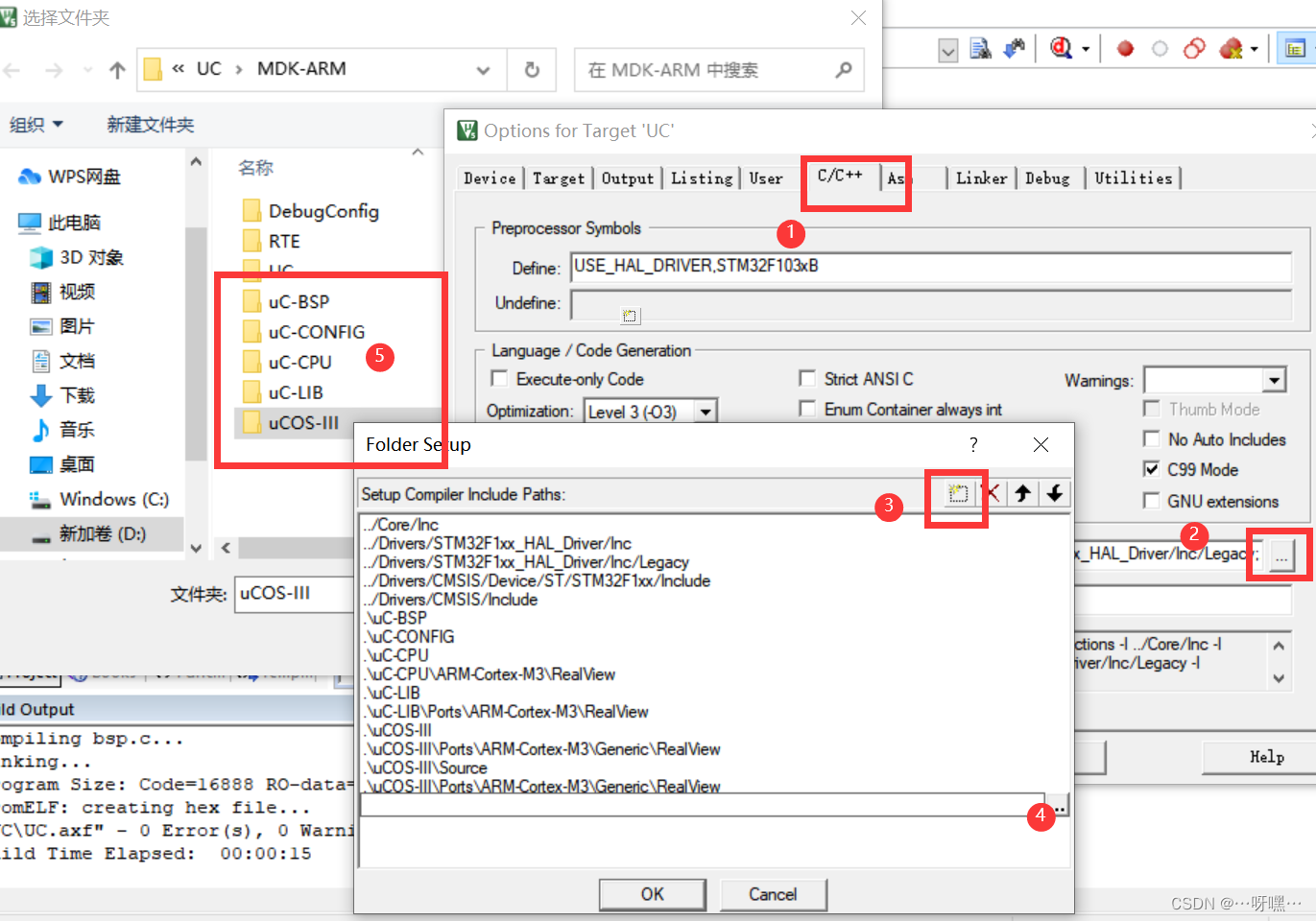Select ../Core/Inc include path entry

click(401, 525)
